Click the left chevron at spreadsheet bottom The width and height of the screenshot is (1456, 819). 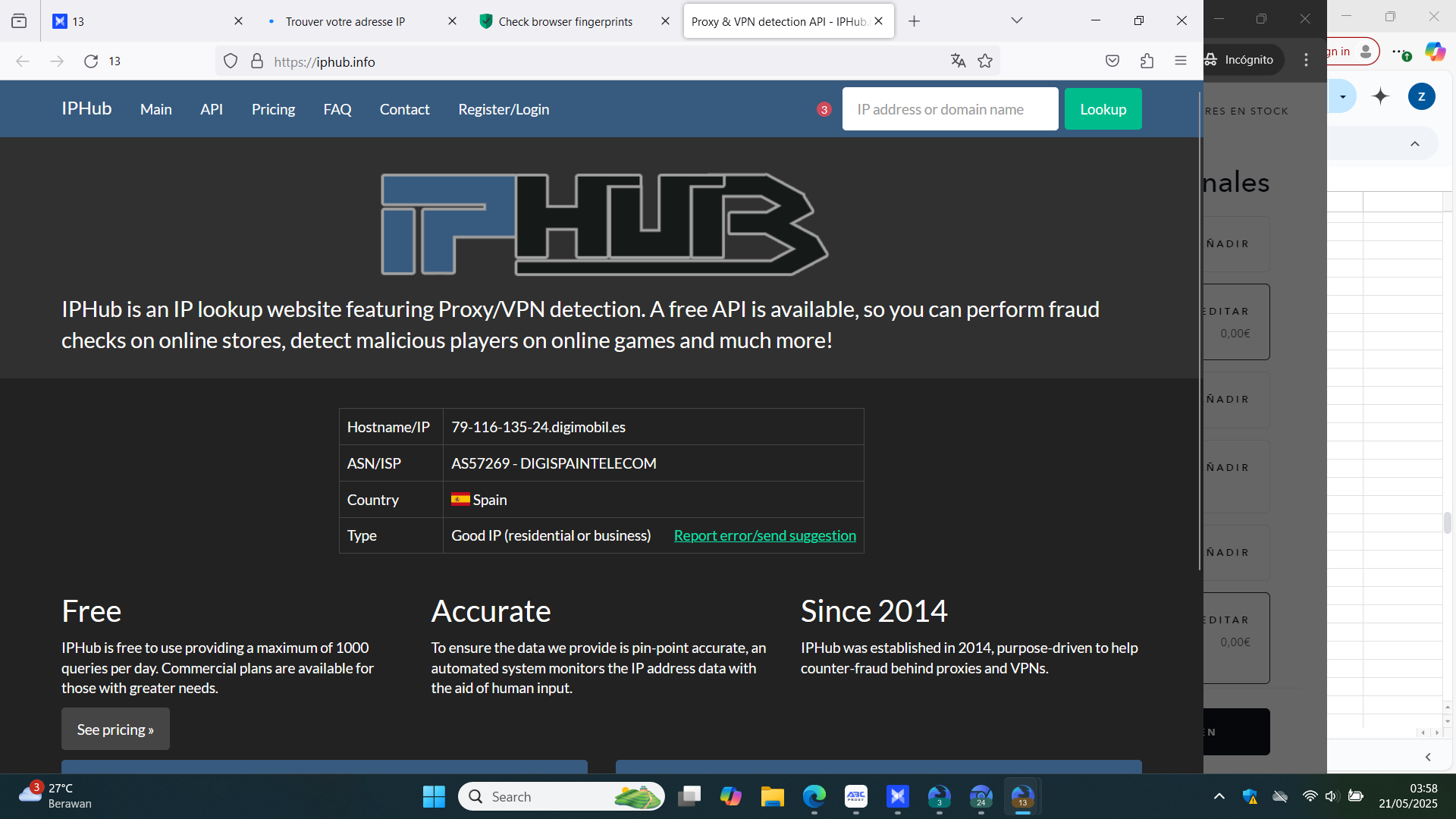[x=1428, y=757]
